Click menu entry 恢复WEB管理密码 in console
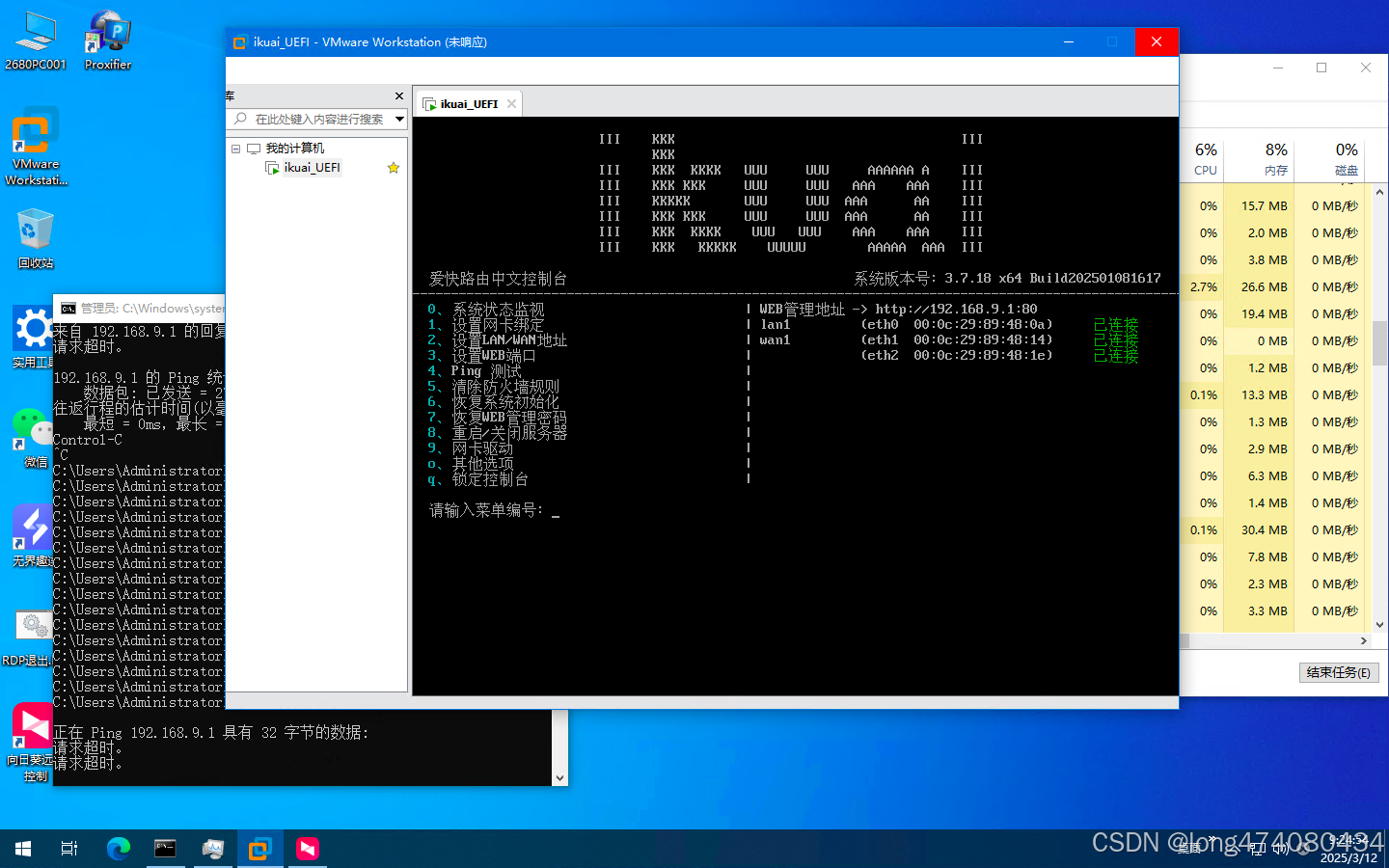The width and height of the screenshot is (1389, 868). coord(509,418)
